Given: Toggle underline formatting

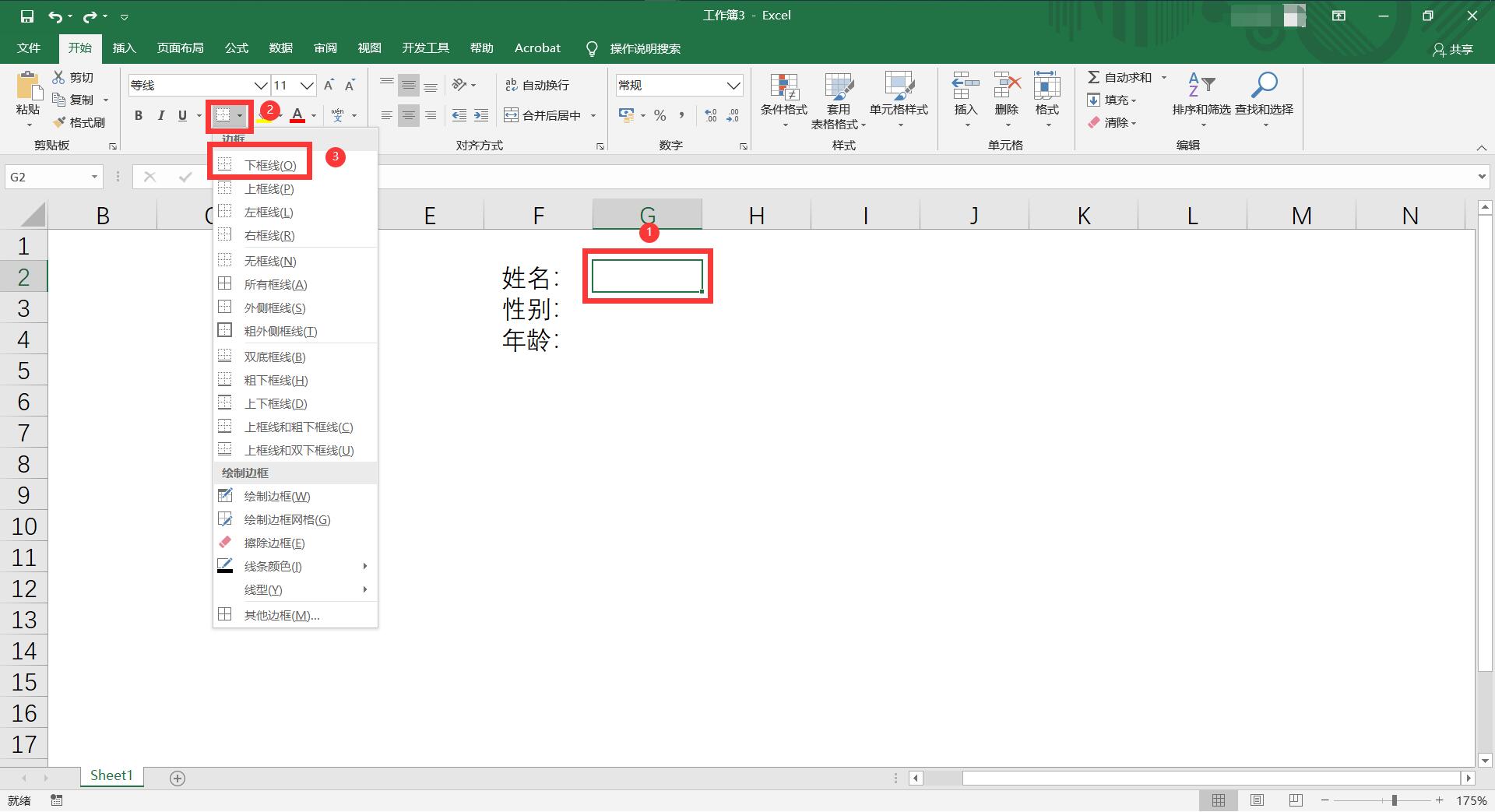Looking at the screenshot, I should [180, 115].
